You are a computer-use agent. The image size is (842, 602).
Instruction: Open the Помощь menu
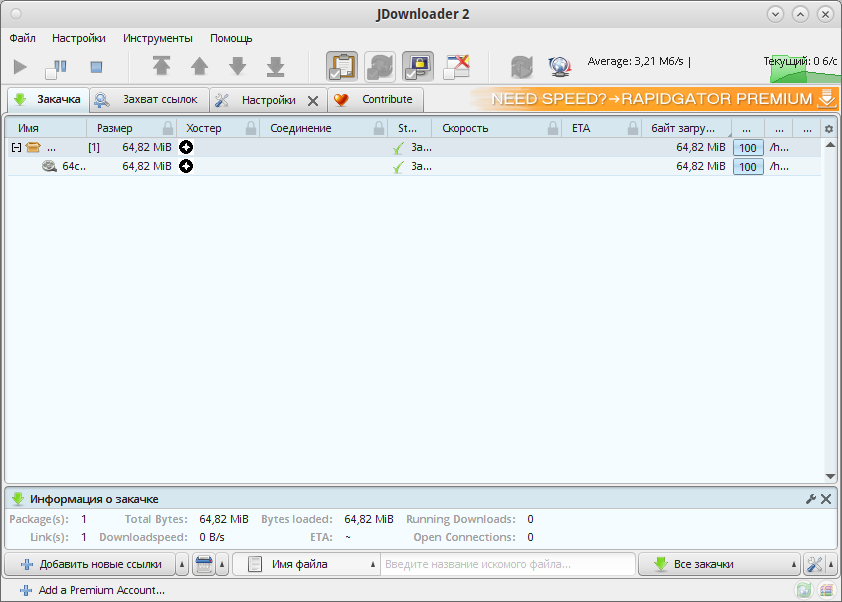[x=231, y=38]
